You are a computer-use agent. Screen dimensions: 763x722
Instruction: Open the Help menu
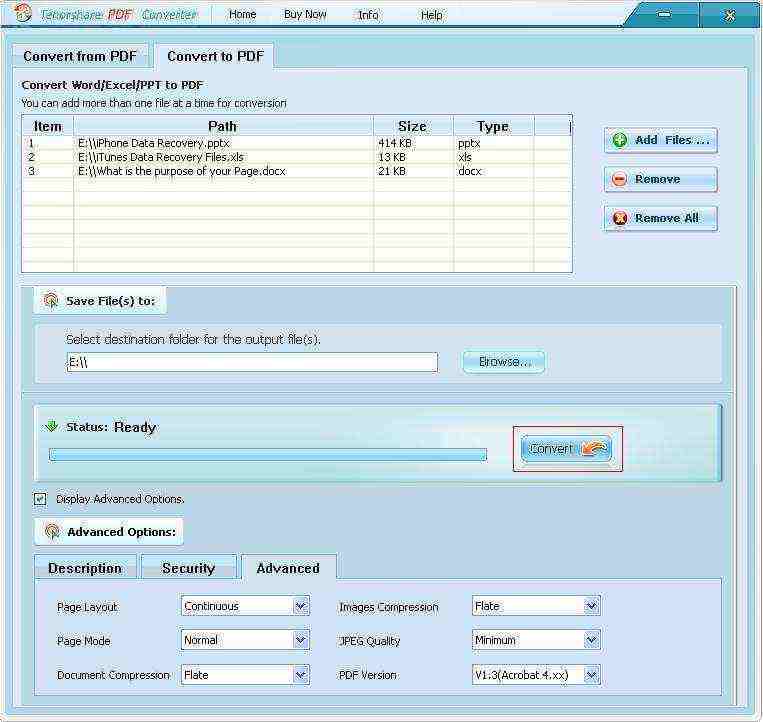tap(432, 15)
